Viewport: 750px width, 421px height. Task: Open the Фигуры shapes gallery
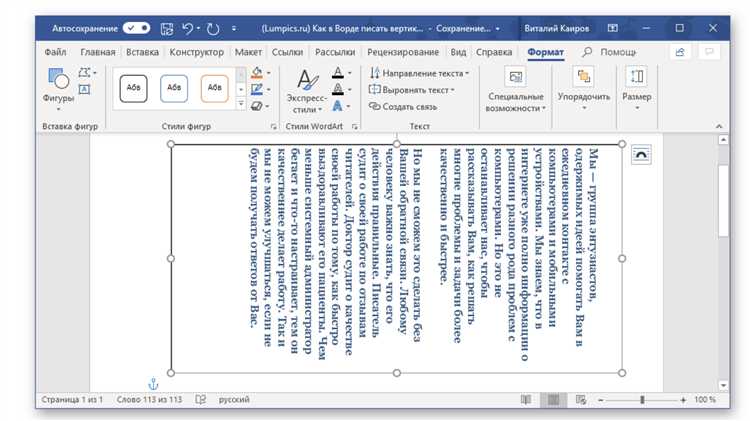(x=58, y=84)
